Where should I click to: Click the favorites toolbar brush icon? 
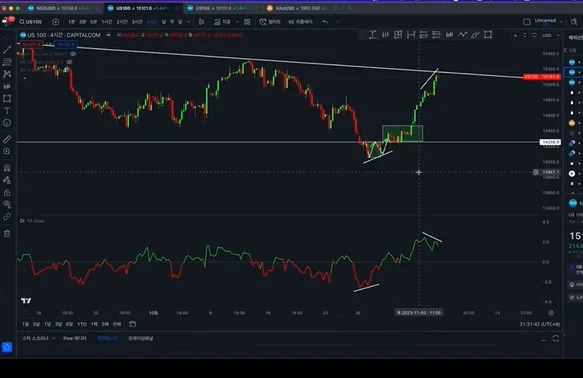click(475, 35)
